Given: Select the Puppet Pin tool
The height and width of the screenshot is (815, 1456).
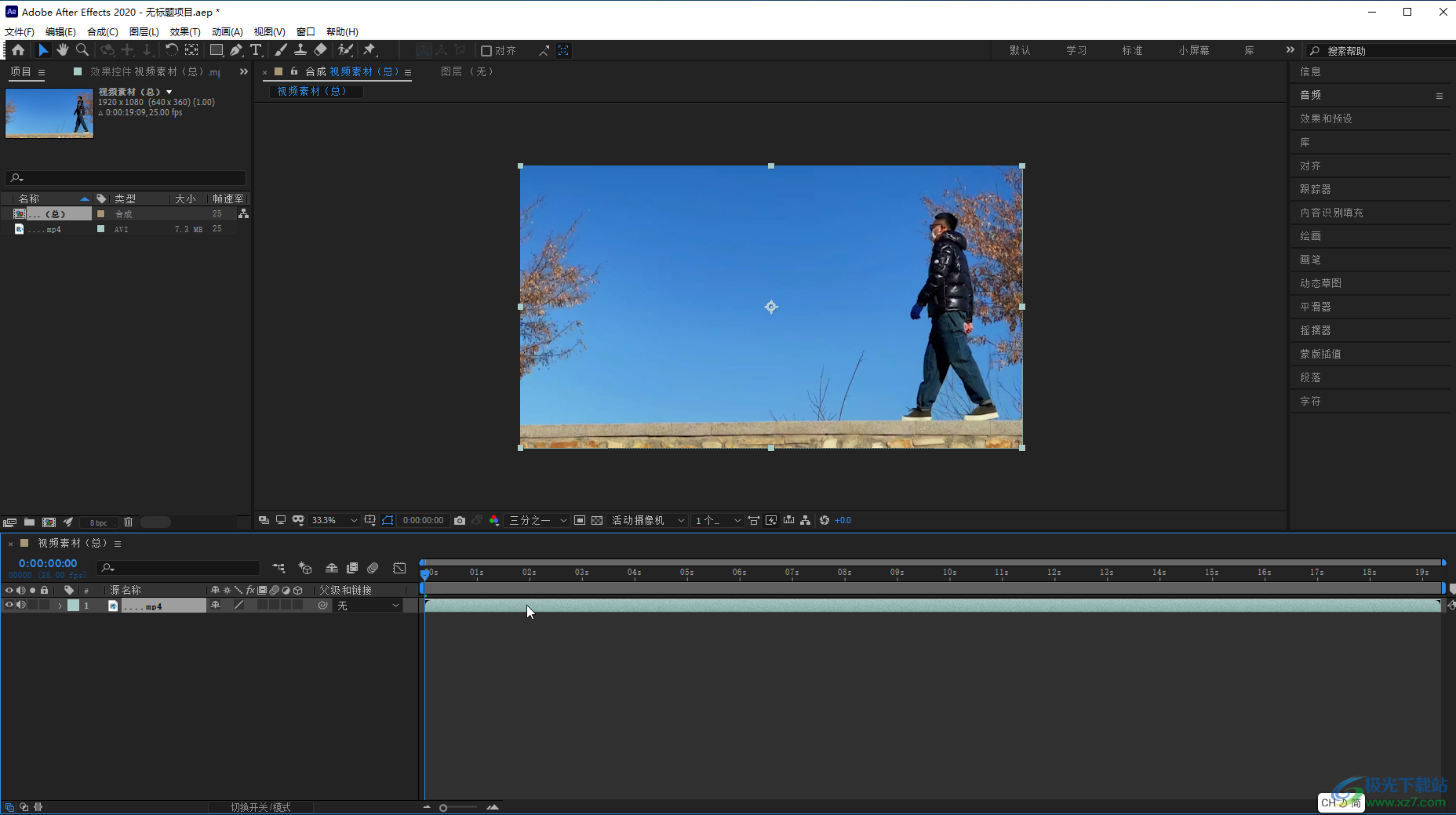Looking at the screenshot, I should click(369, 50).
